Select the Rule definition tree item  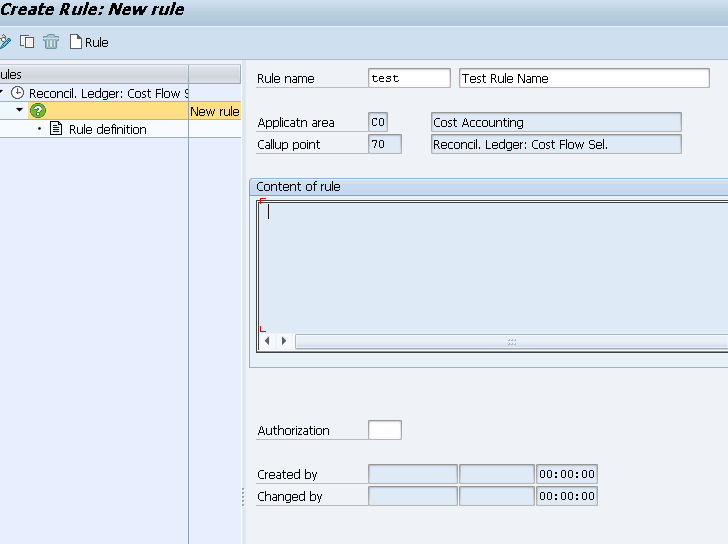coord(108,129)
